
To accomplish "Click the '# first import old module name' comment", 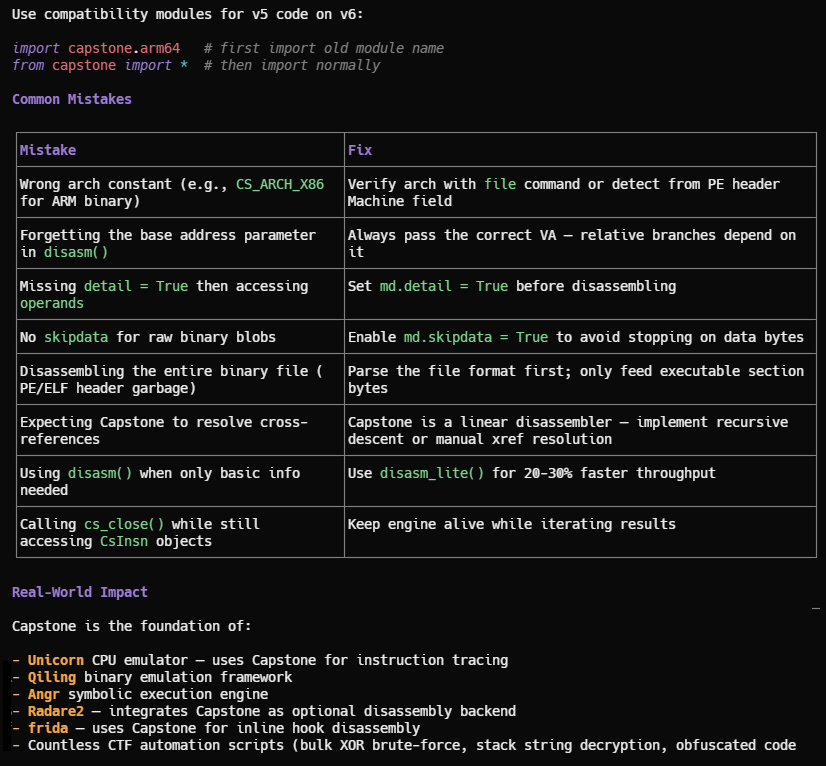I will click(324, 48).
